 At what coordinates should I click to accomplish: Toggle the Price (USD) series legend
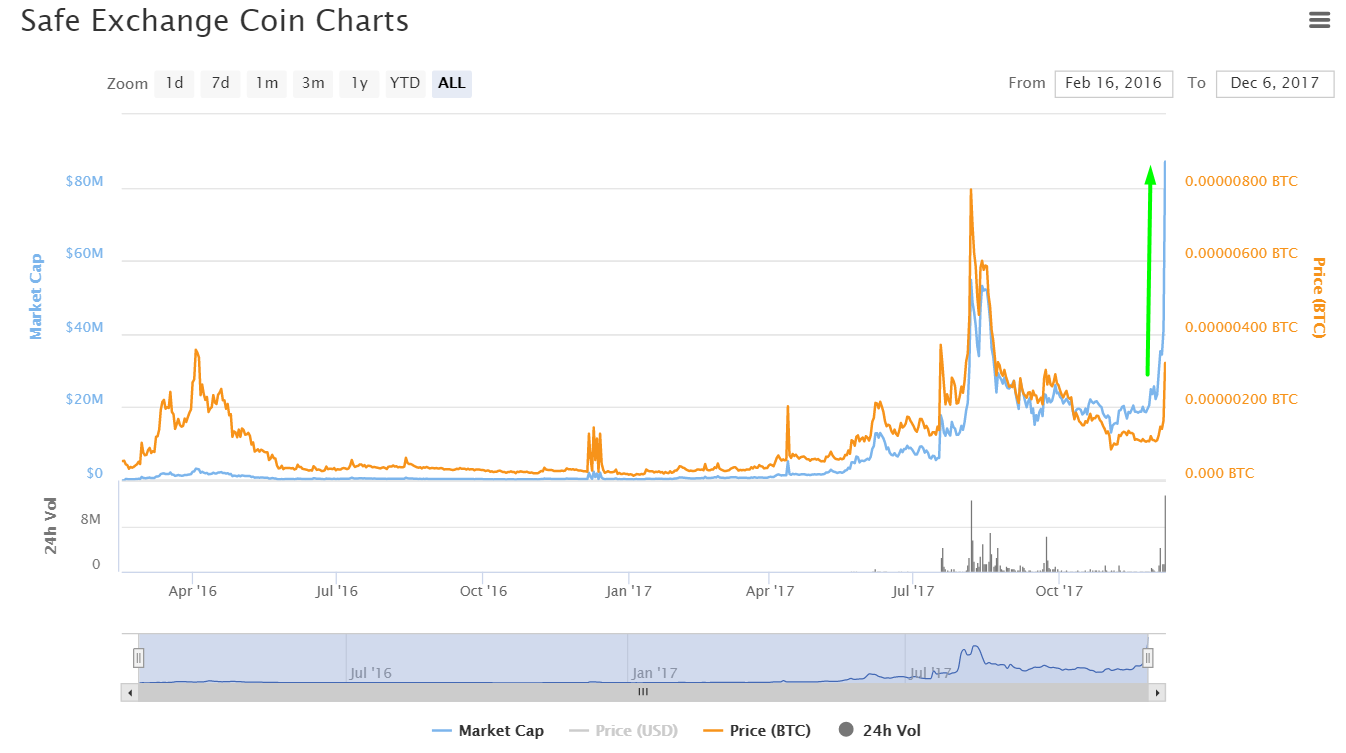(x=624, y=730)
